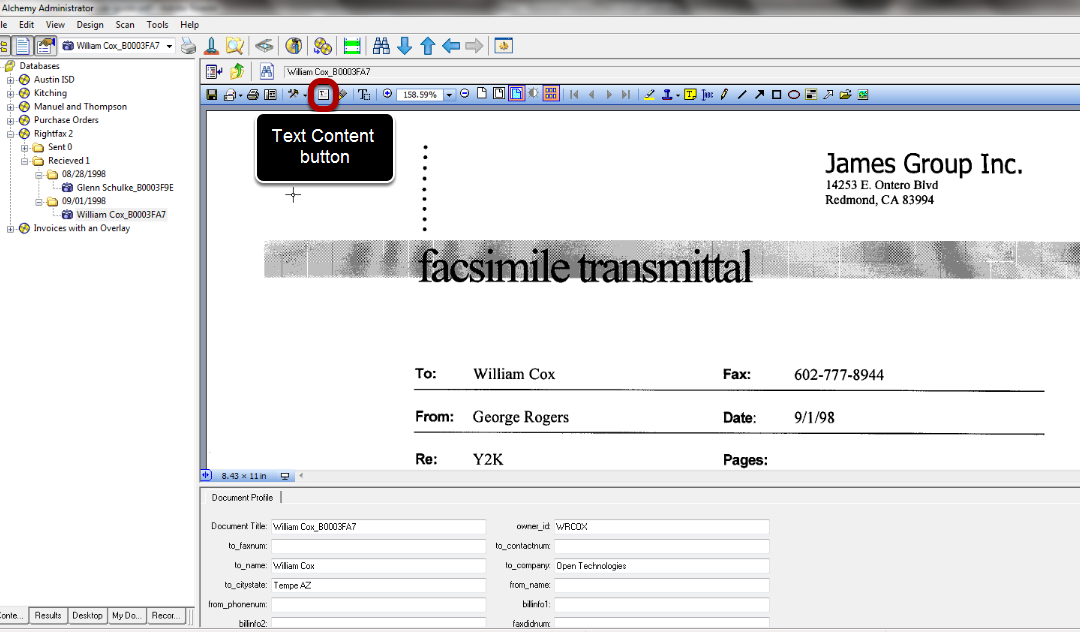Select the Rectangle drawing tool
1080x632 pixels.
[x=776, y=94]
